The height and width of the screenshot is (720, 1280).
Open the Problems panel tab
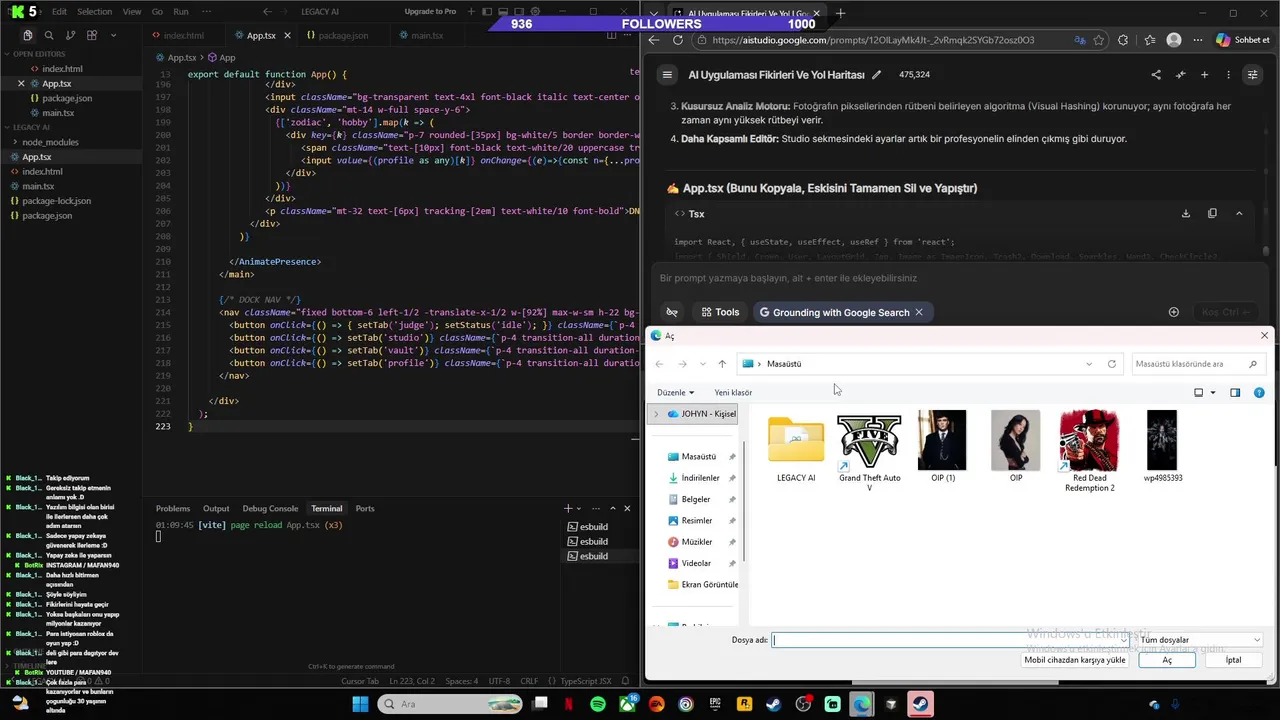(173, 508)
